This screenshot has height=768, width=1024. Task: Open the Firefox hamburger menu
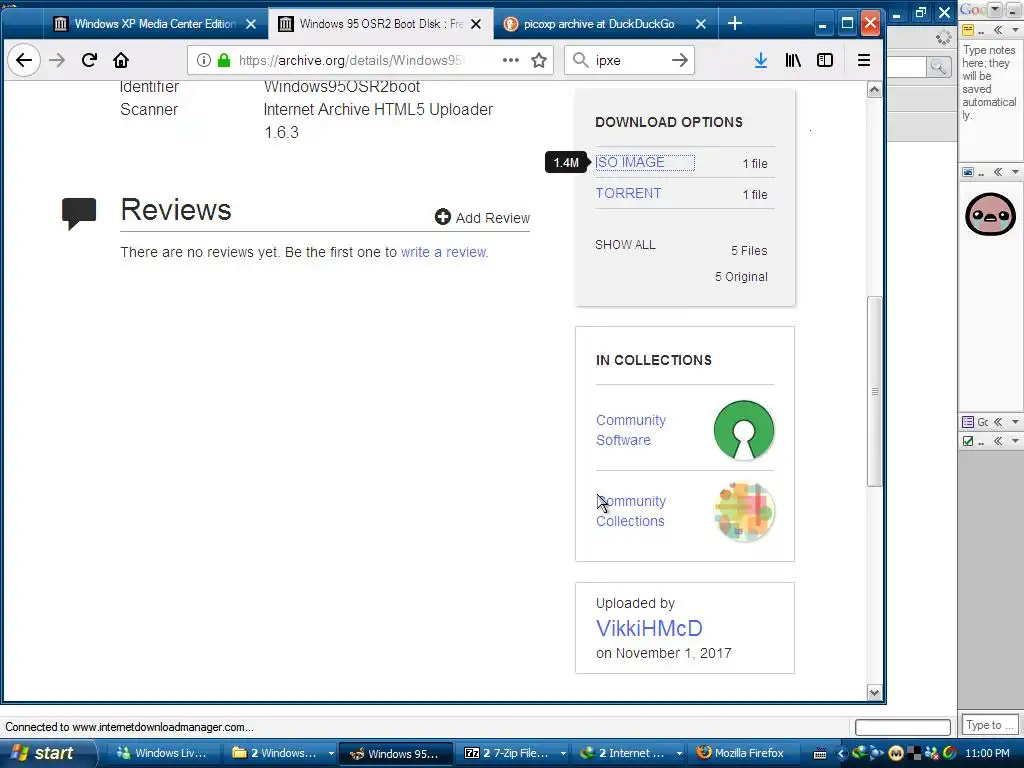point(863,60)
